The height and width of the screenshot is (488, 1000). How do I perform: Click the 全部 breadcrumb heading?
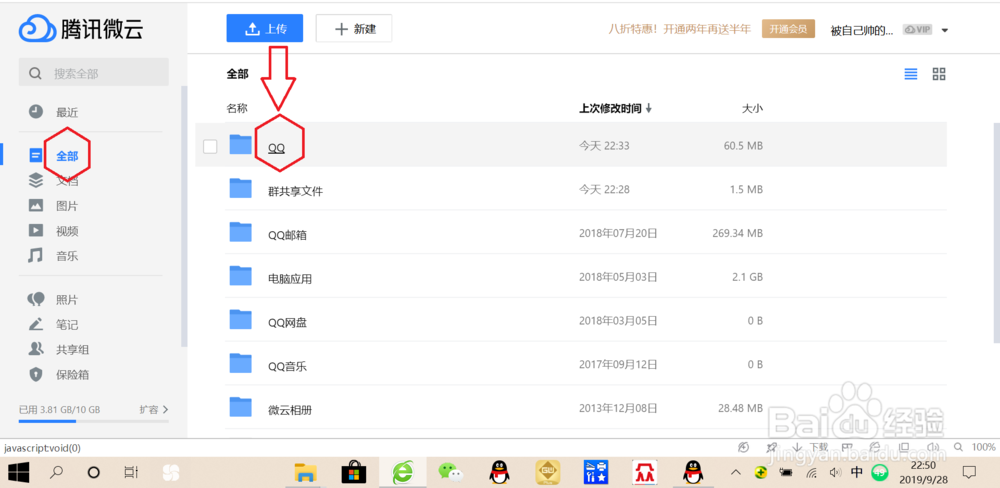[x=237, y=74]
